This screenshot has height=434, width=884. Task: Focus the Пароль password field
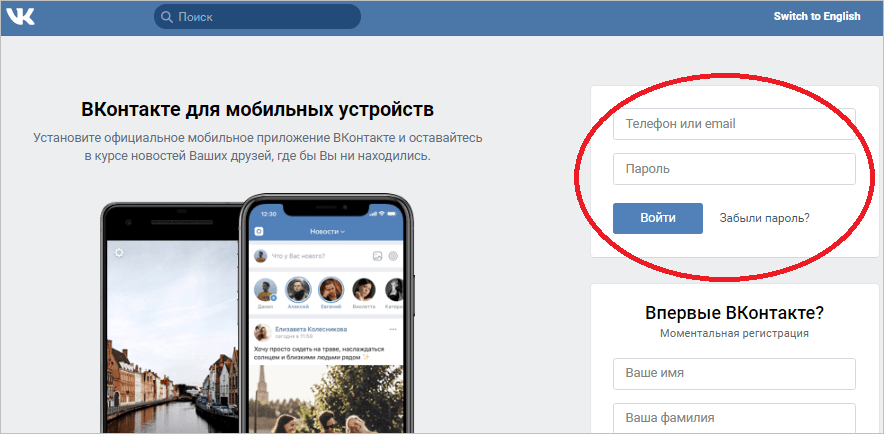735,169
